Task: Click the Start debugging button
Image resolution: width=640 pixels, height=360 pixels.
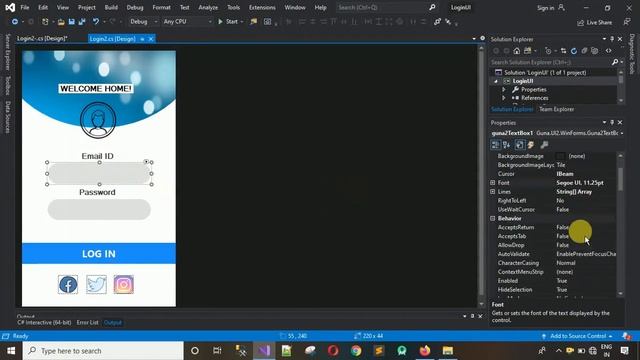Action: coord(228,22)
